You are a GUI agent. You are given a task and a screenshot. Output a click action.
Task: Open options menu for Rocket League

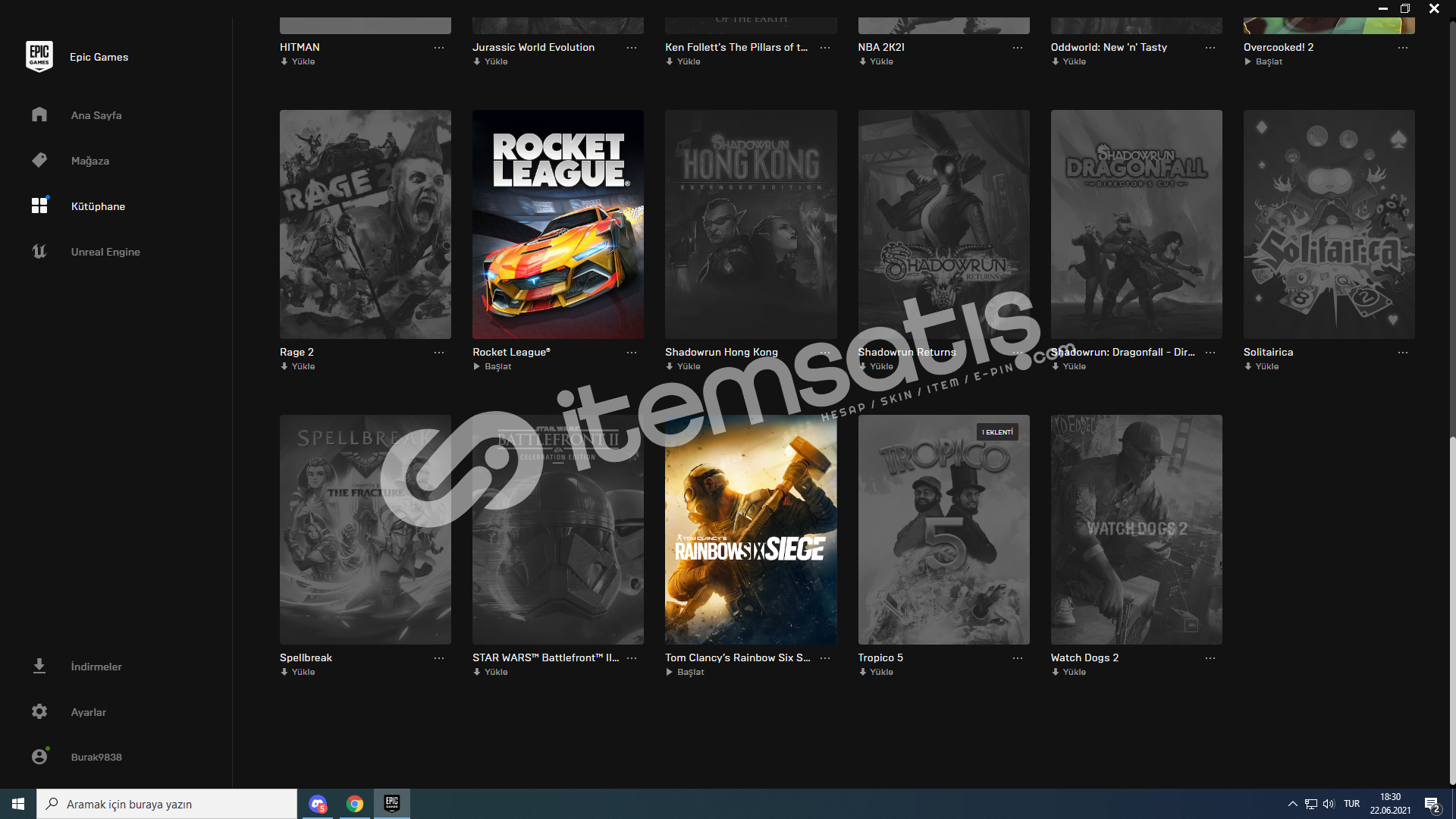pos(632,352)
